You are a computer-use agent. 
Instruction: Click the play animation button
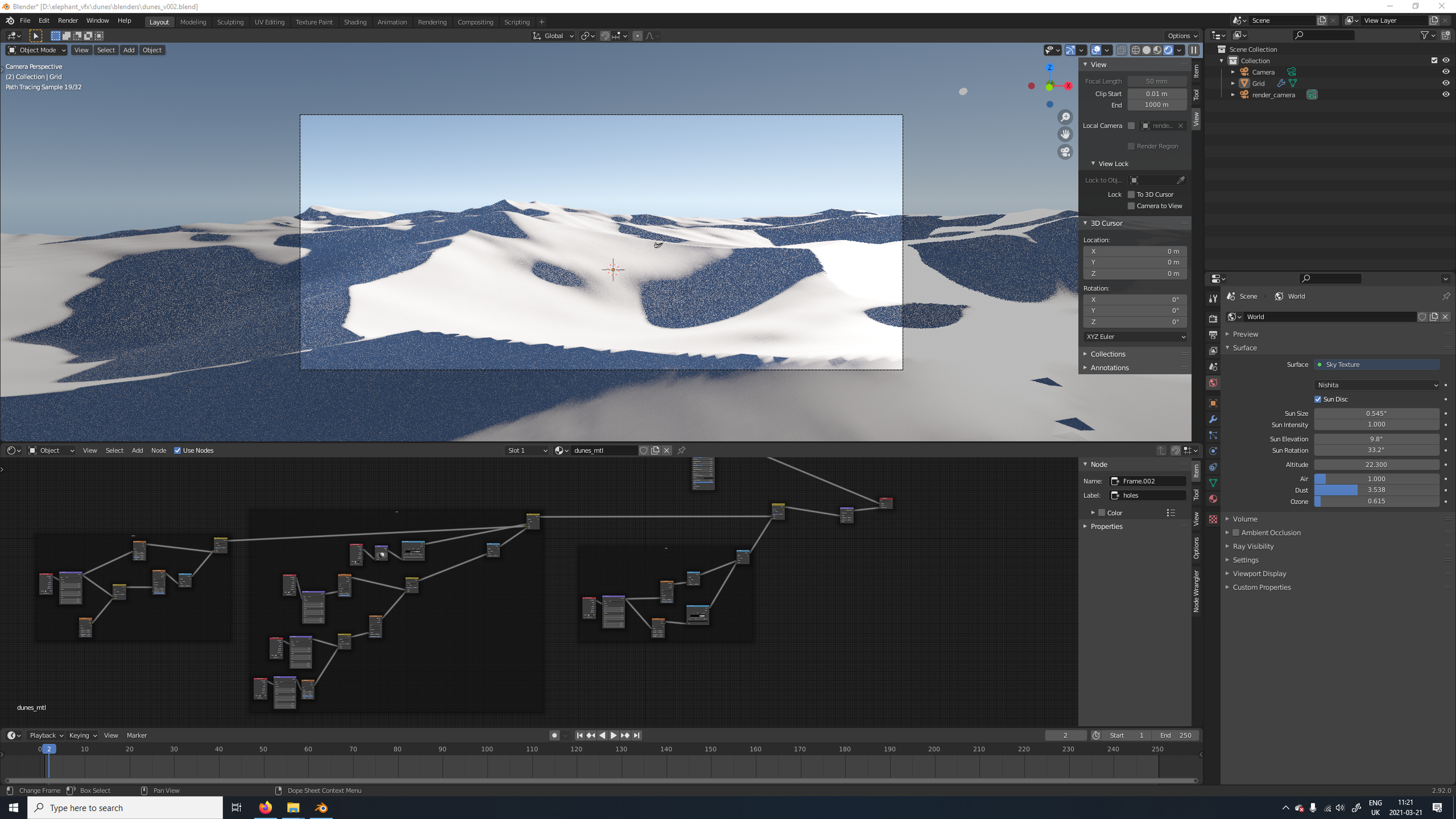click(613, 735)
